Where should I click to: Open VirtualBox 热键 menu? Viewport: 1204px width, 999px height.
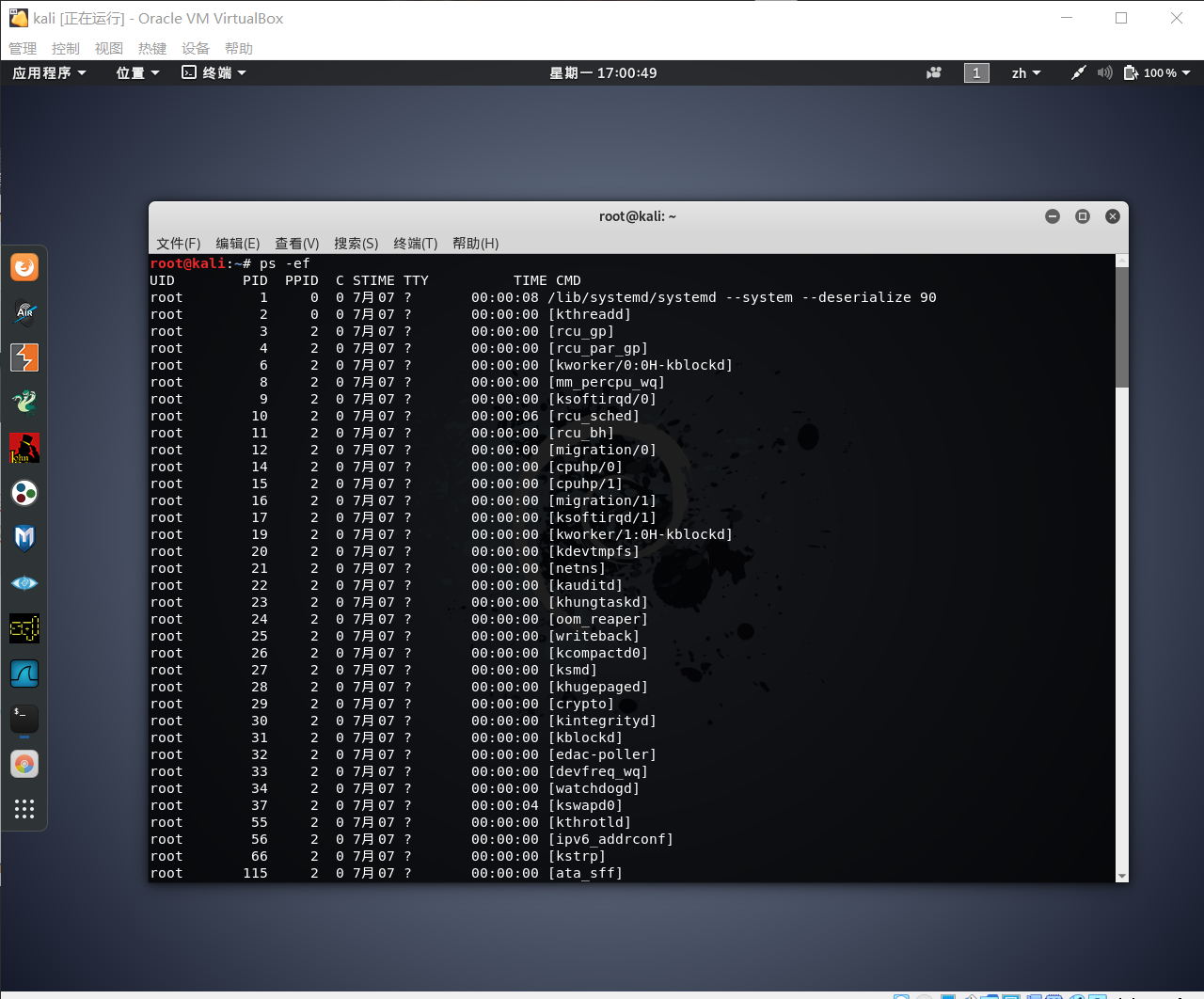click(152, 48)
